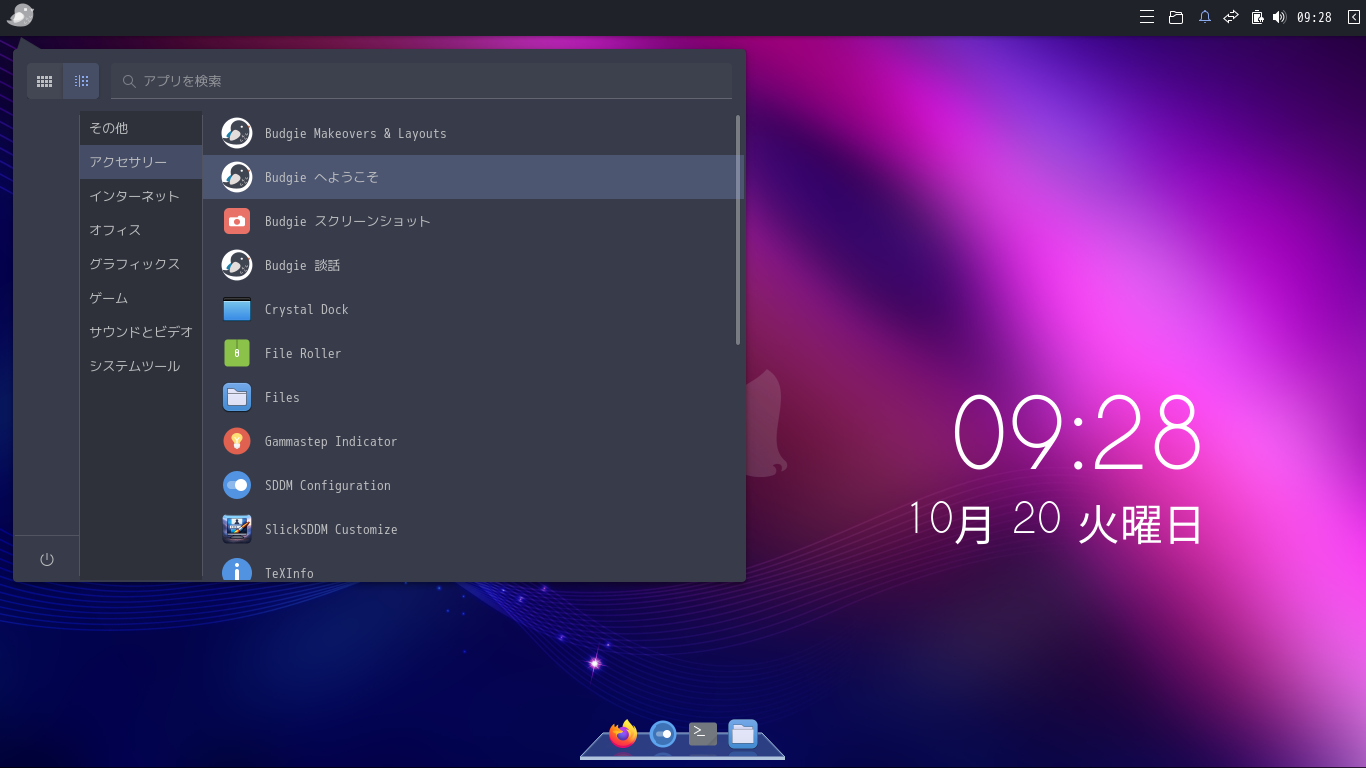The height and width of the screenshot is (768, 1366).
Task: Open the battery status indicator
Action: (x=1258, y=17)
